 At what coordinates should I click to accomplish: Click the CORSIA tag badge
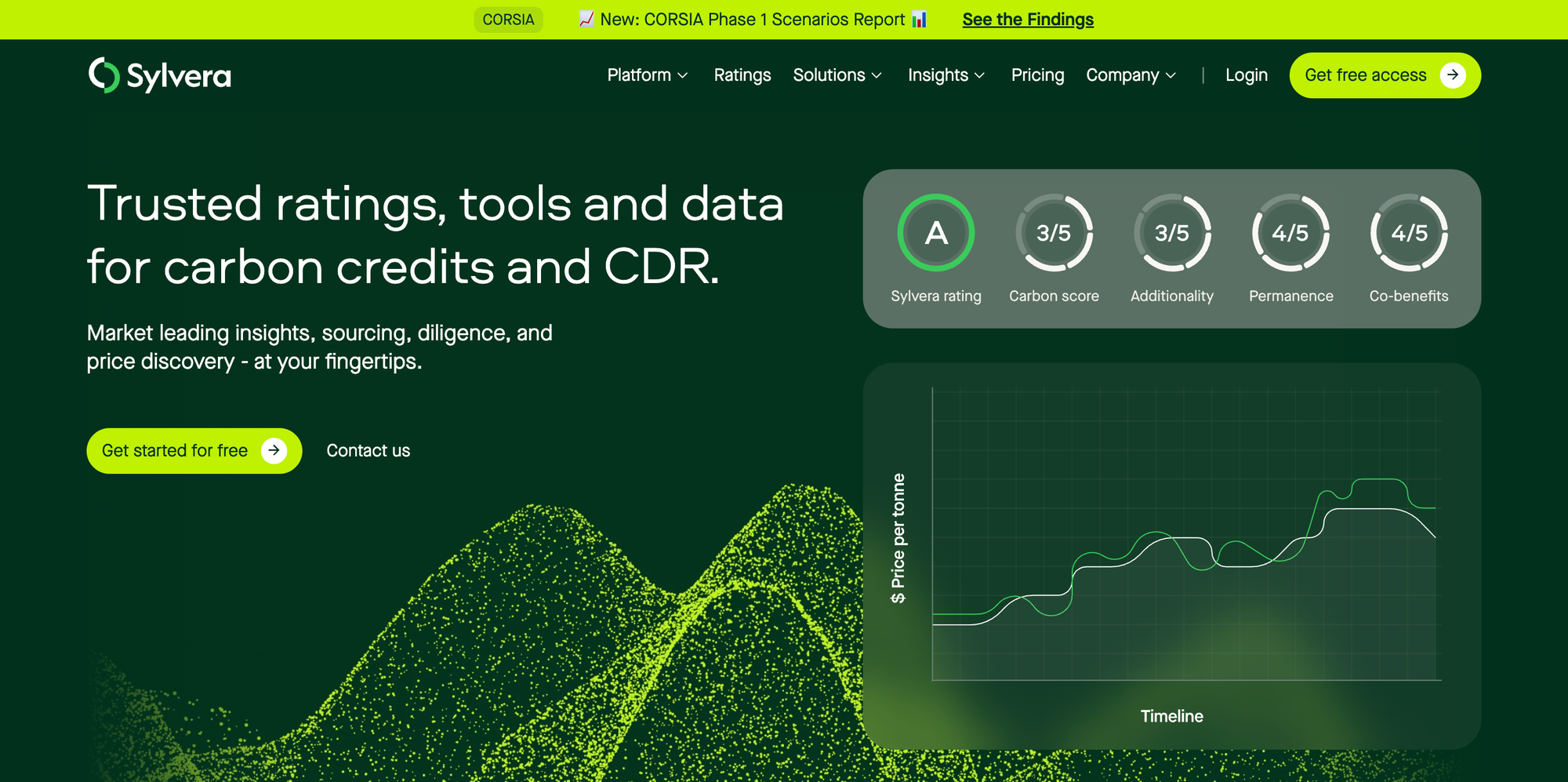point(509,20)
